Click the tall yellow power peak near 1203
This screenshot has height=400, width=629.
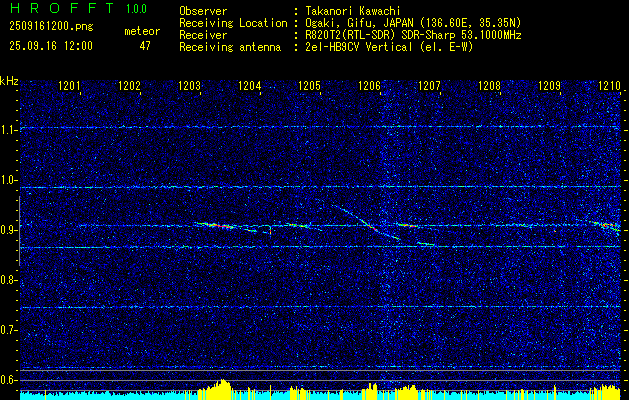(x=221, y=389)
